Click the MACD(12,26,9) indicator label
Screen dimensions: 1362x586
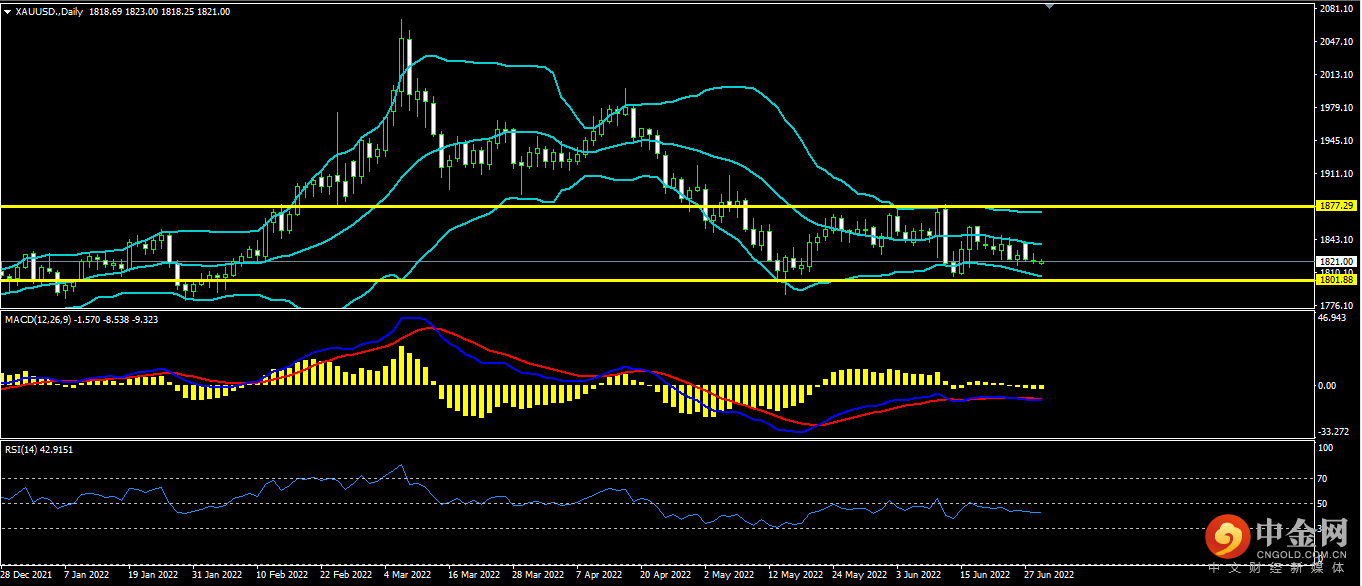click(40, 319)
